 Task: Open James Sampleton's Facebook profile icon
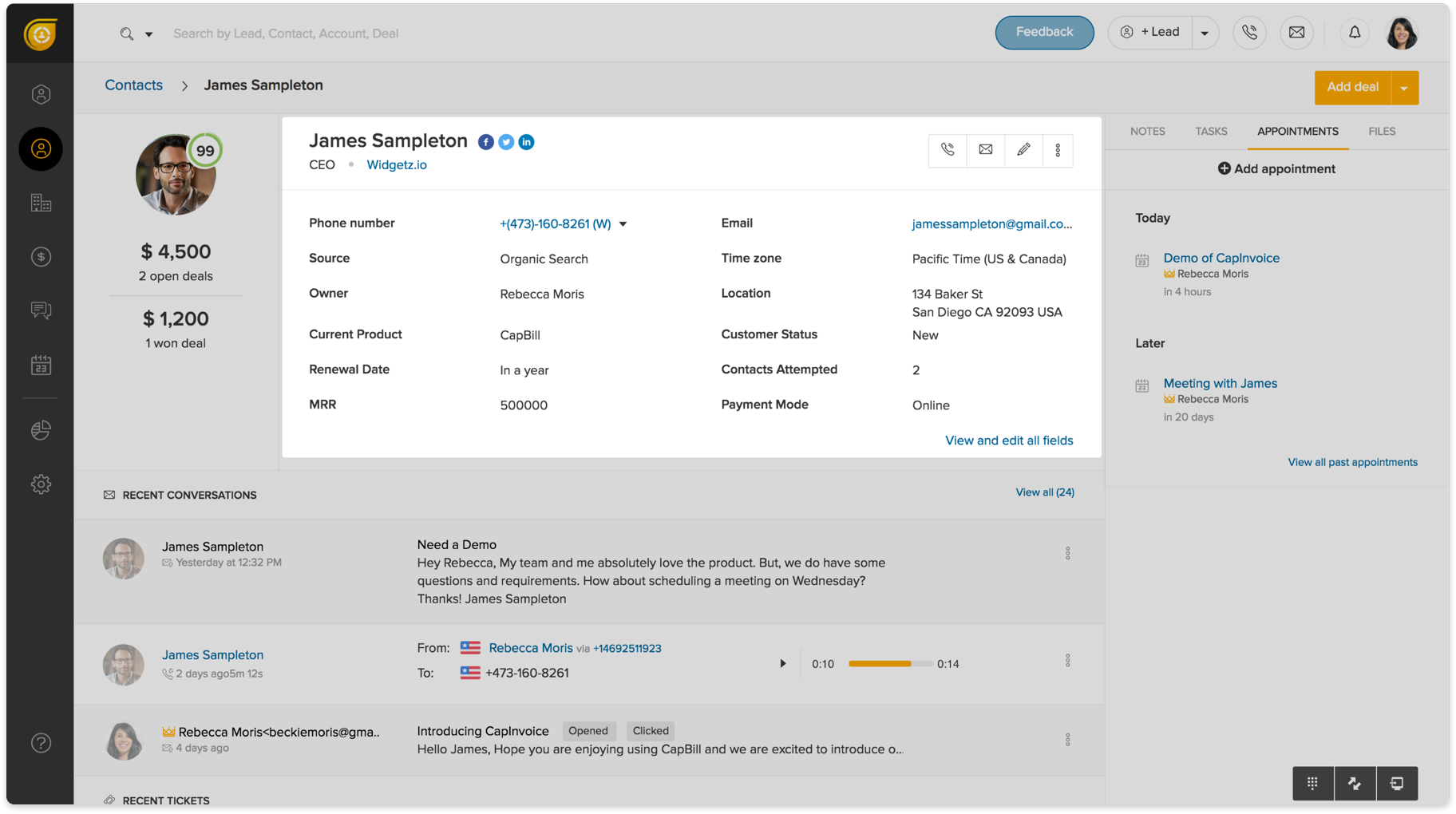485,142
